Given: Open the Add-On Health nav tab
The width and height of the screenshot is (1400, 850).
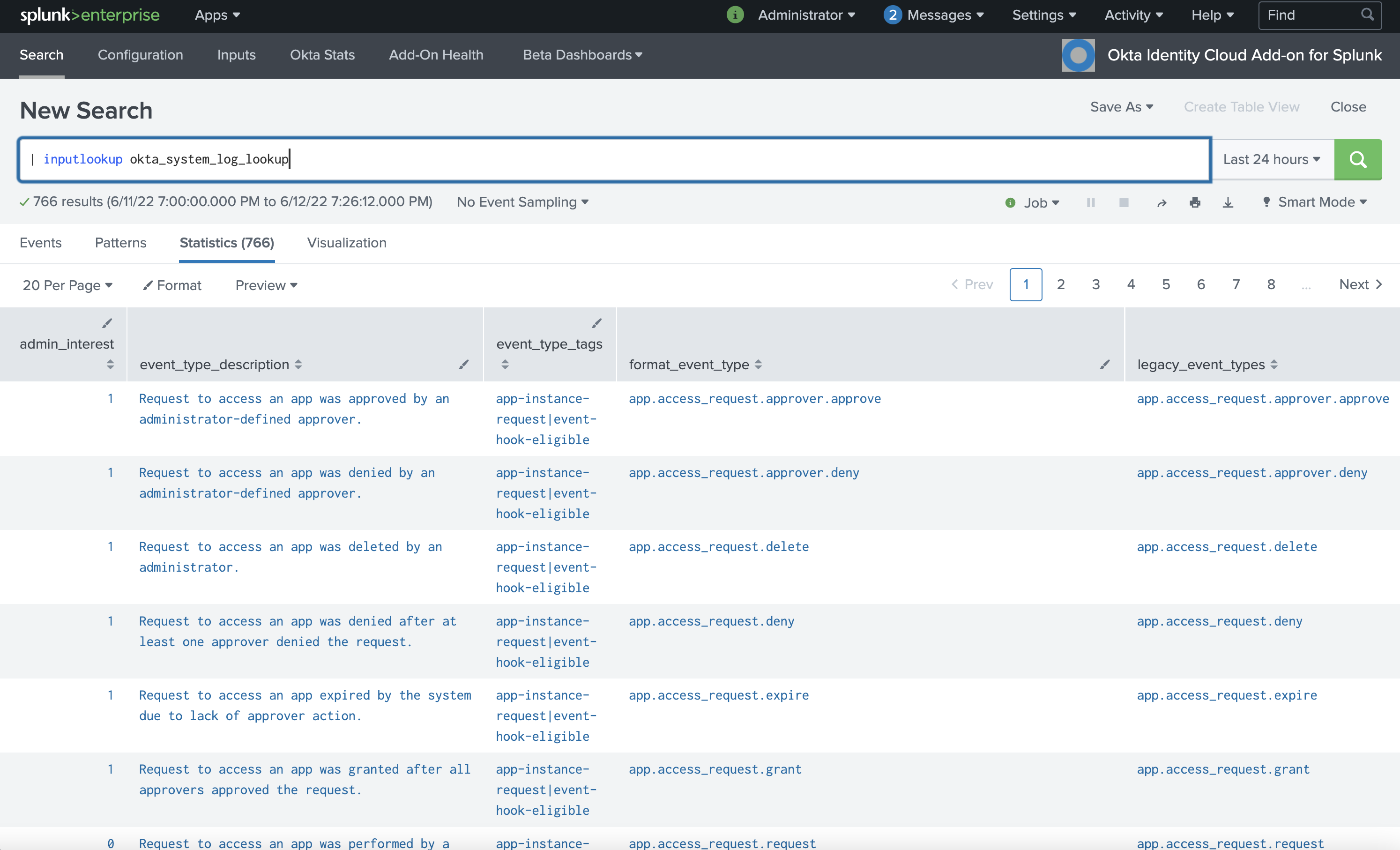Looking at the screenshot, I should pyautogui.click(x=436, y=54).
